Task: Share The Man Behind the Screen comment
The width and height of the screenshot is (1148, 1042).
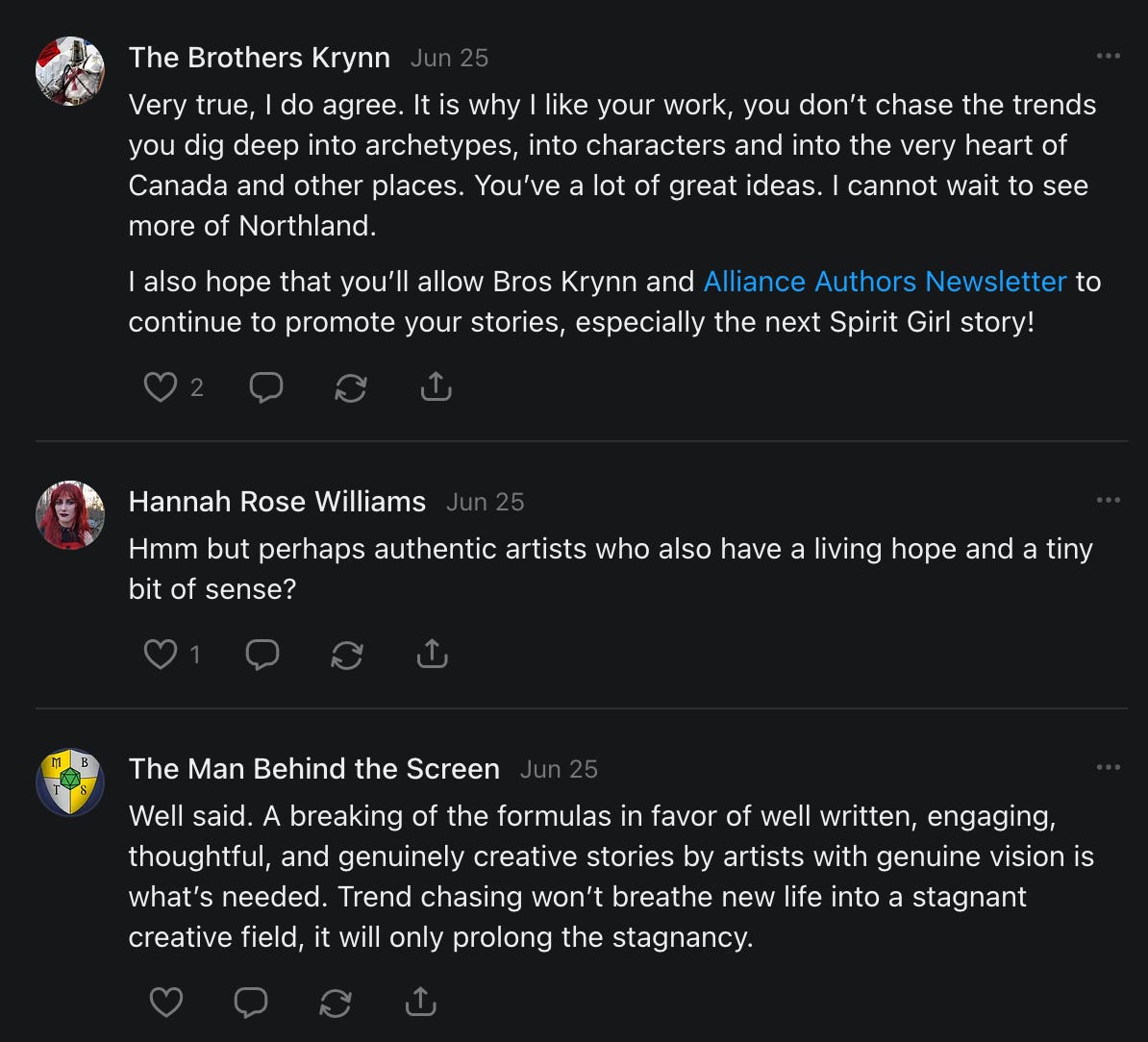Action: 420,1003
